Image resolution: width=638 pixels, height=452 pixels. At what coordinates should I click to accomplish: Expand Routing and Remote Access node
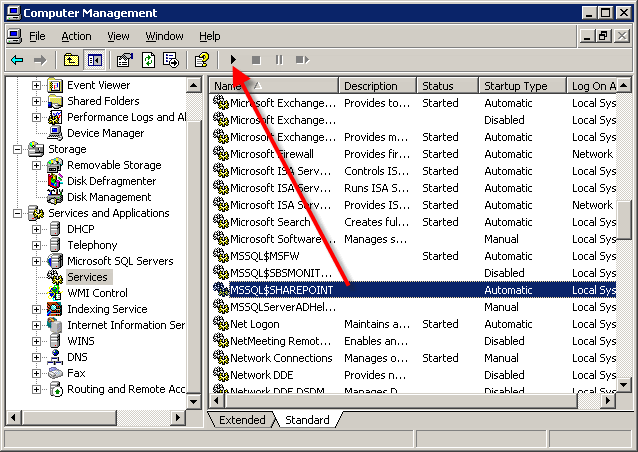point(36,389)
